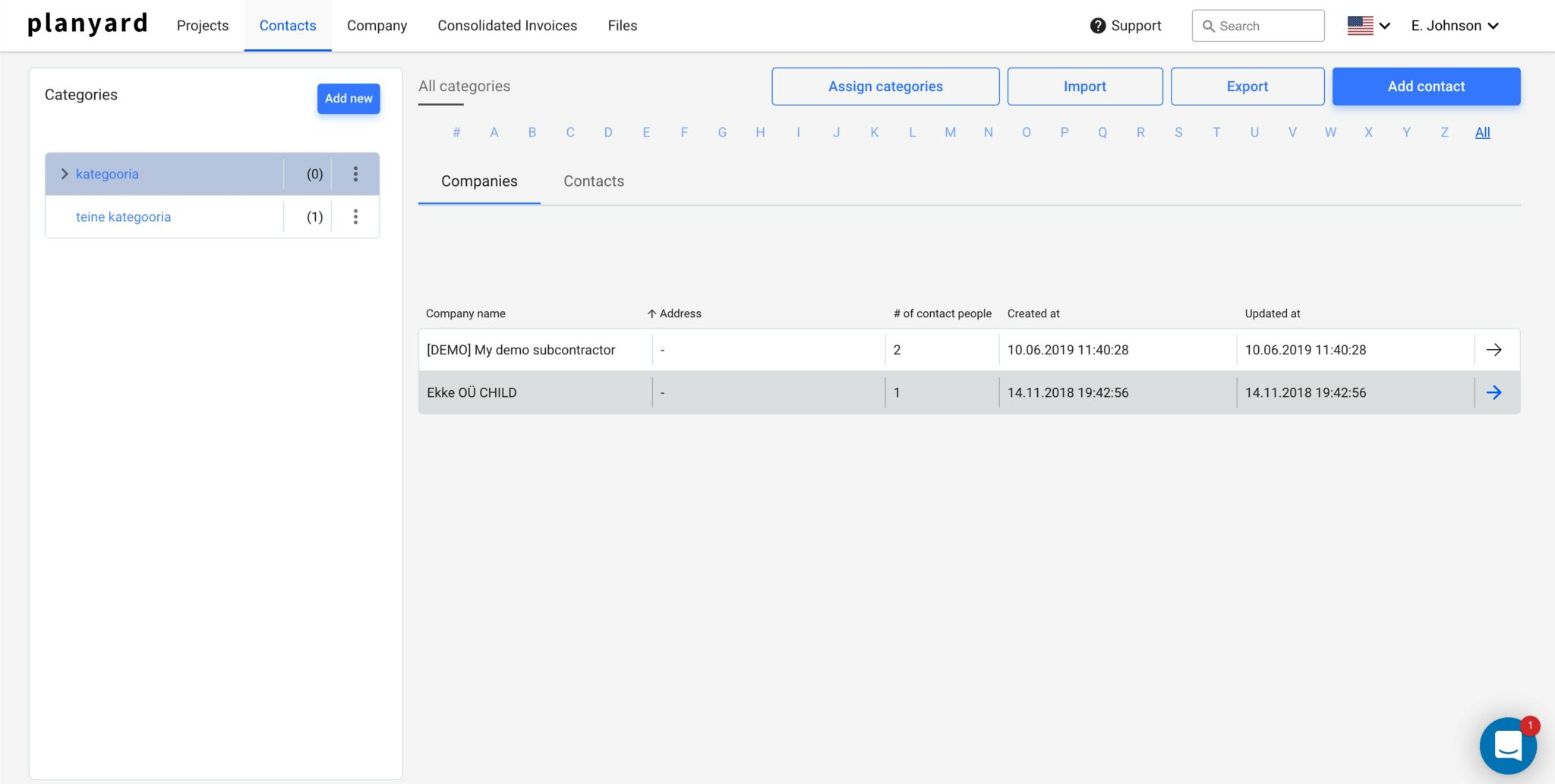The height and width of the screenshot is (784, 1555).
Task: Switch to the Contacts sub-tab
Action: point(594,181)
